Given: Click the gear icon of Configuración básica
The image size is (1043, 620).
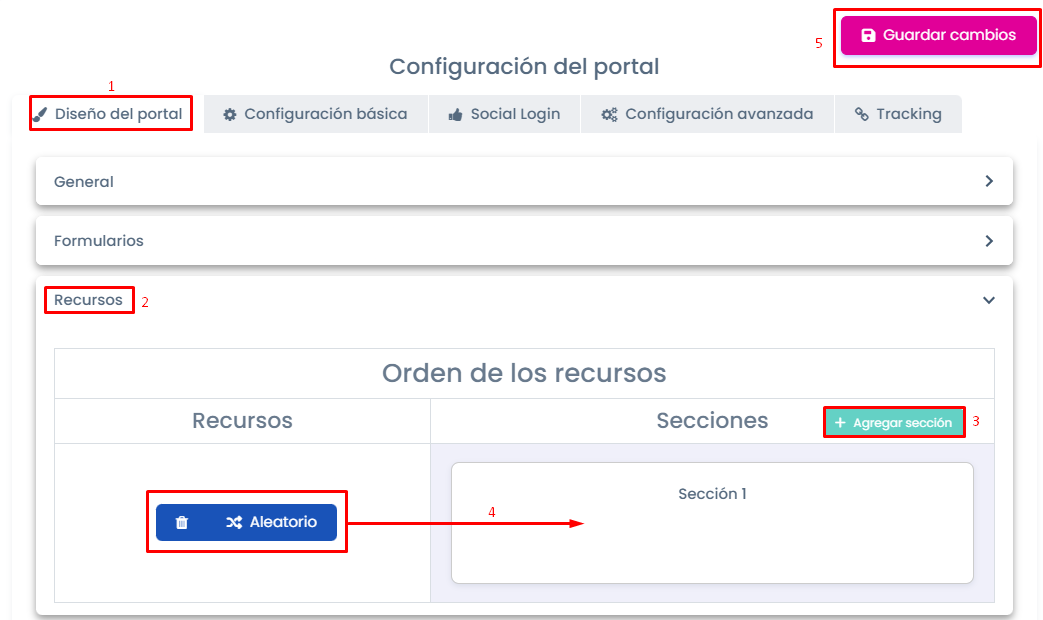Looking at the screenshot, I should [x=229, y=114].
